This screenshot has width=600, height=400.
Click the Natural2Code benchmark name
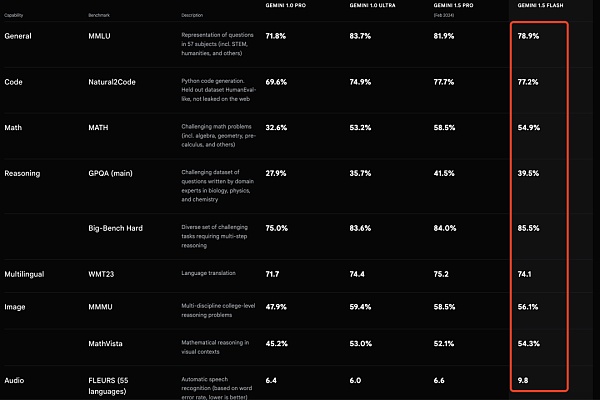click(113, 82)
